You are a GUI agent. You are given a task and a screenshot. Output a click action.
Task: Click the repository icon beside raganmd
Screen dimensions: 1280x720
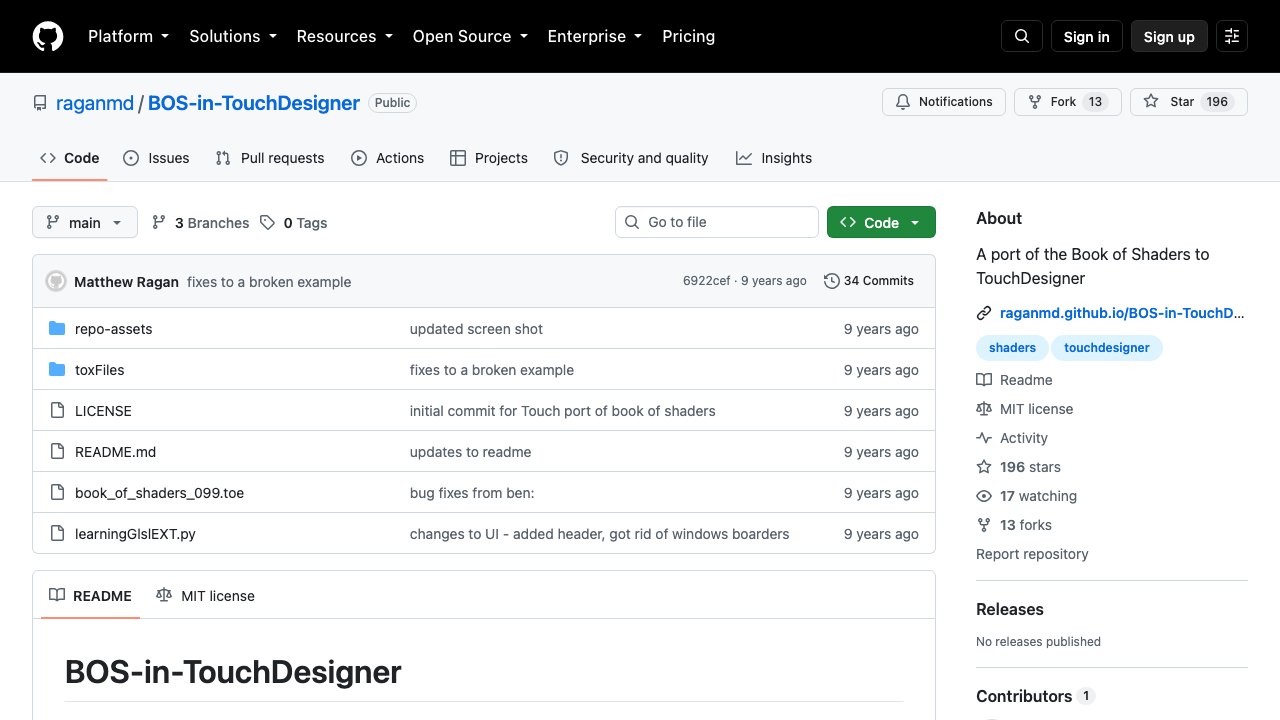40,103
